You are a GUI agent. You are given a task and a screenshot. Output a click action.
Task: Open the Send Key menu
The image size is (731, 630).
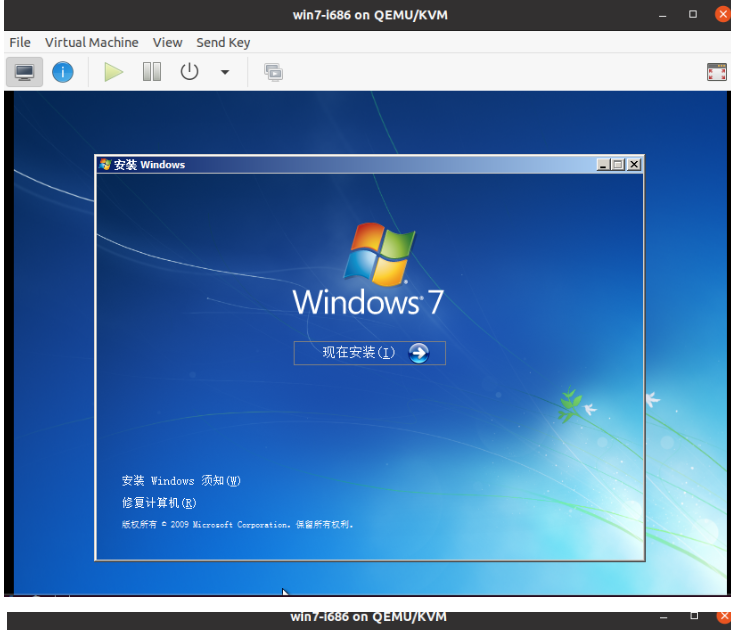tap(223, 42)
